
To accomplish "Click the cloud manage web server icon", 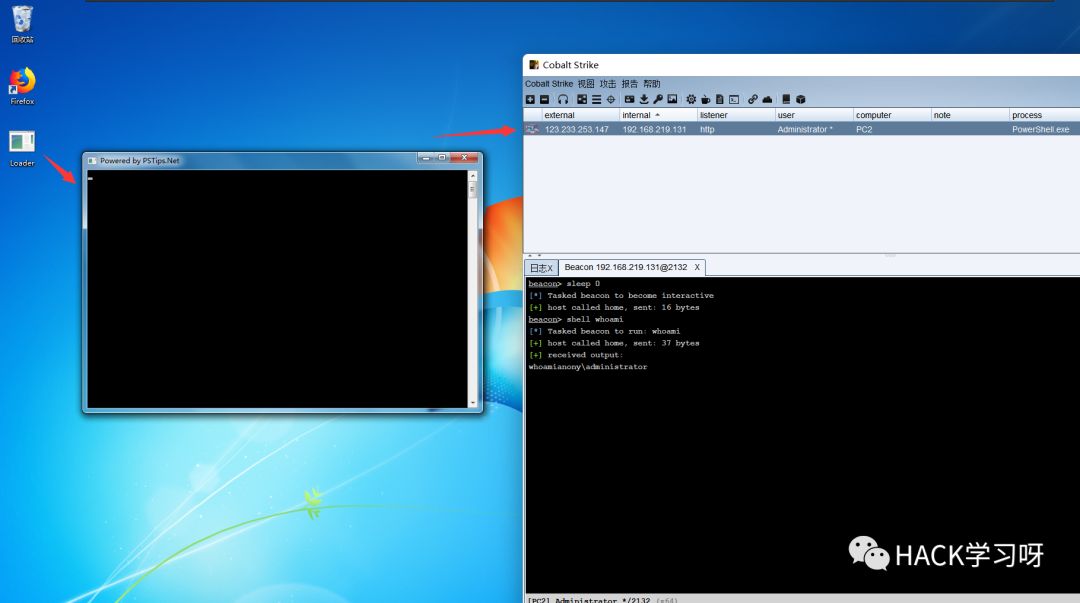I will (767, 99).
